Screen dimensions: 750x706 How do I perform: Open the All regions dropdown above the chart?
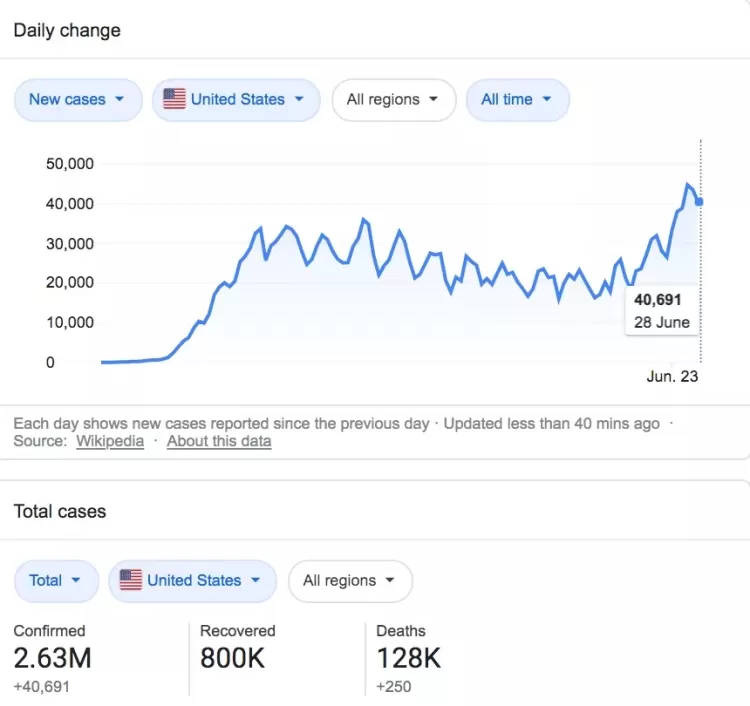tap(394, 99)
